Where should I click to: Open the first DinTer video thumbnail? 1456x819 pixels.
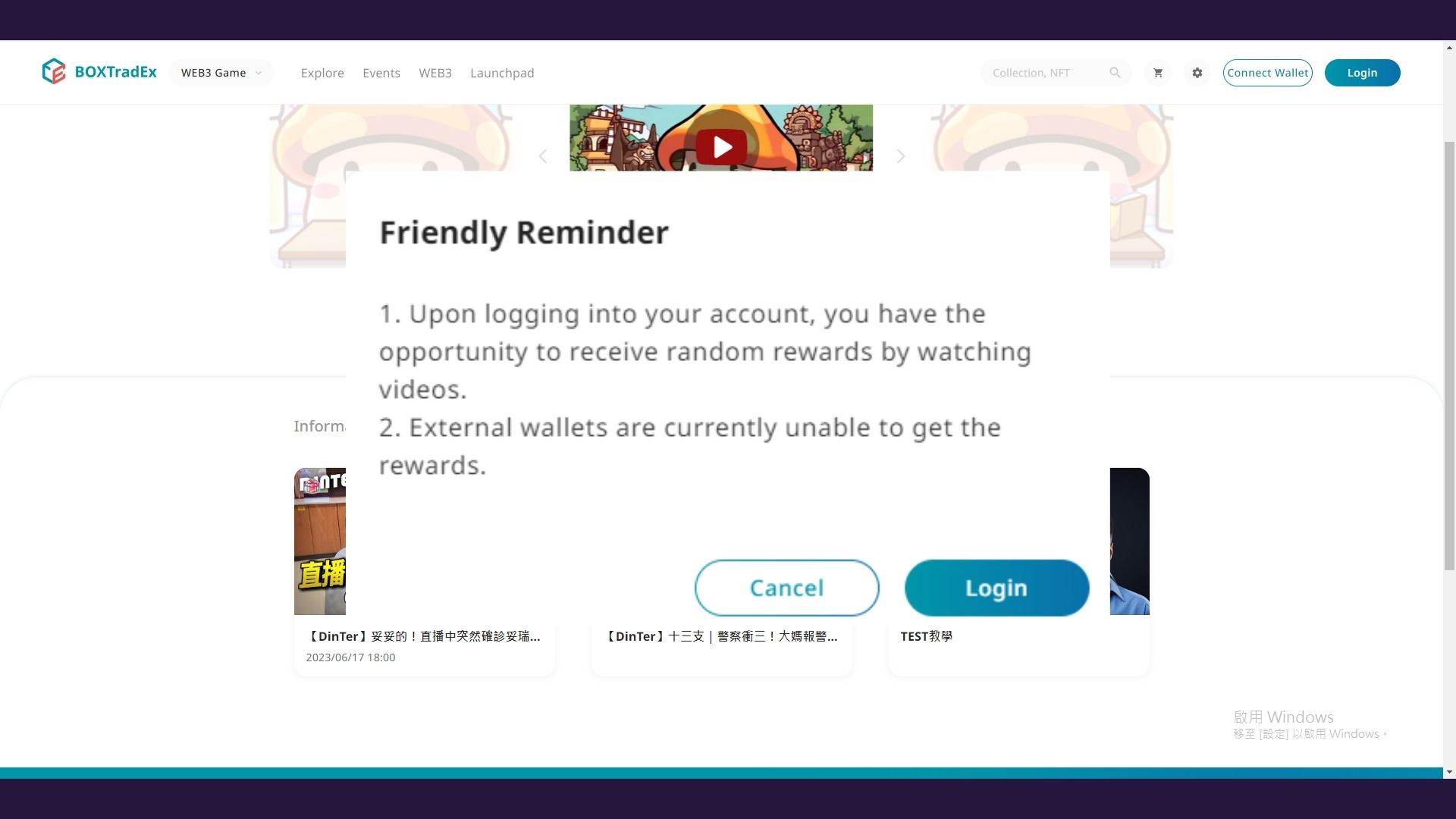point(320,541)
